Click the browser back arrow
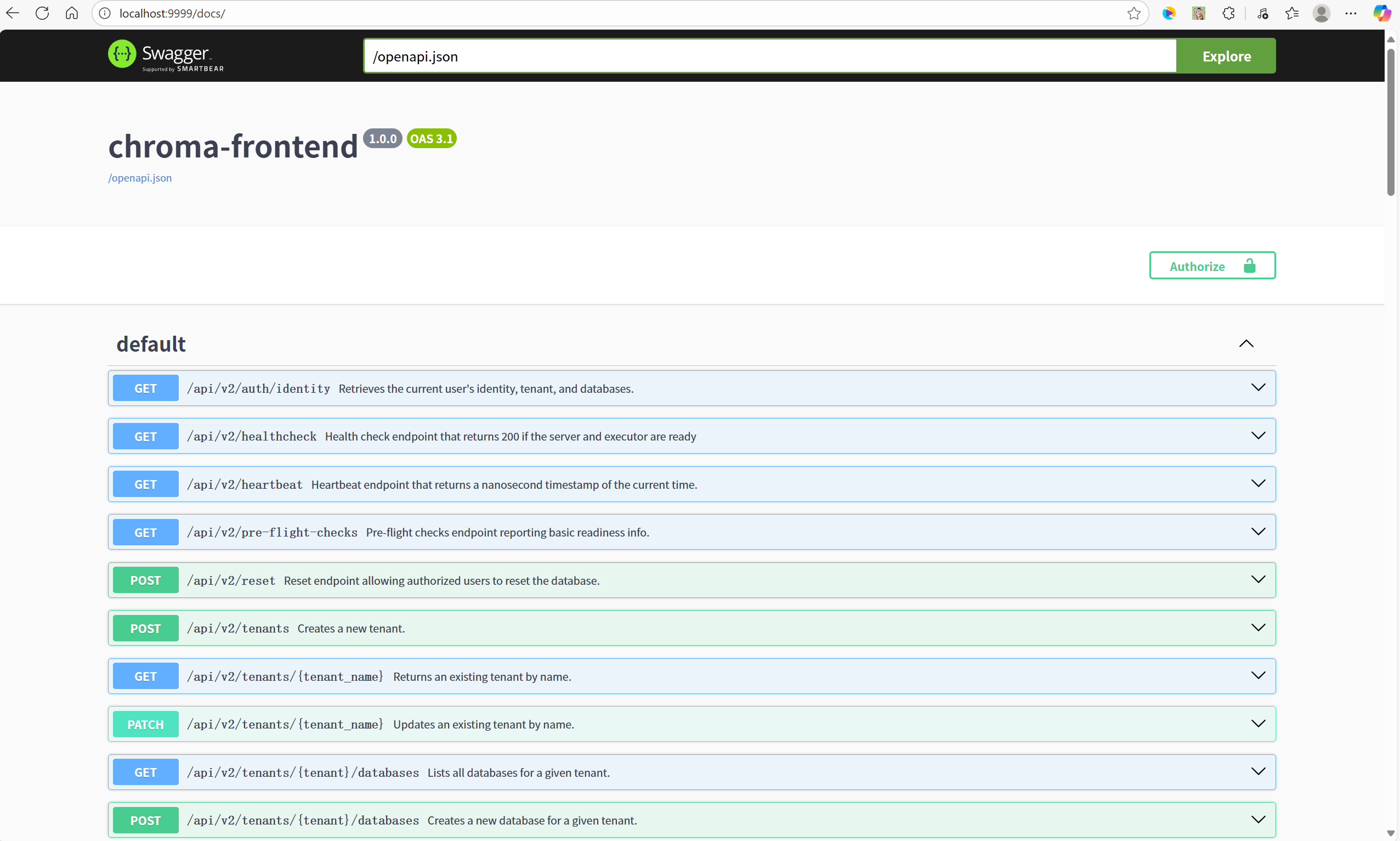This screenshot has width=1400, height=841. (13, 13)
